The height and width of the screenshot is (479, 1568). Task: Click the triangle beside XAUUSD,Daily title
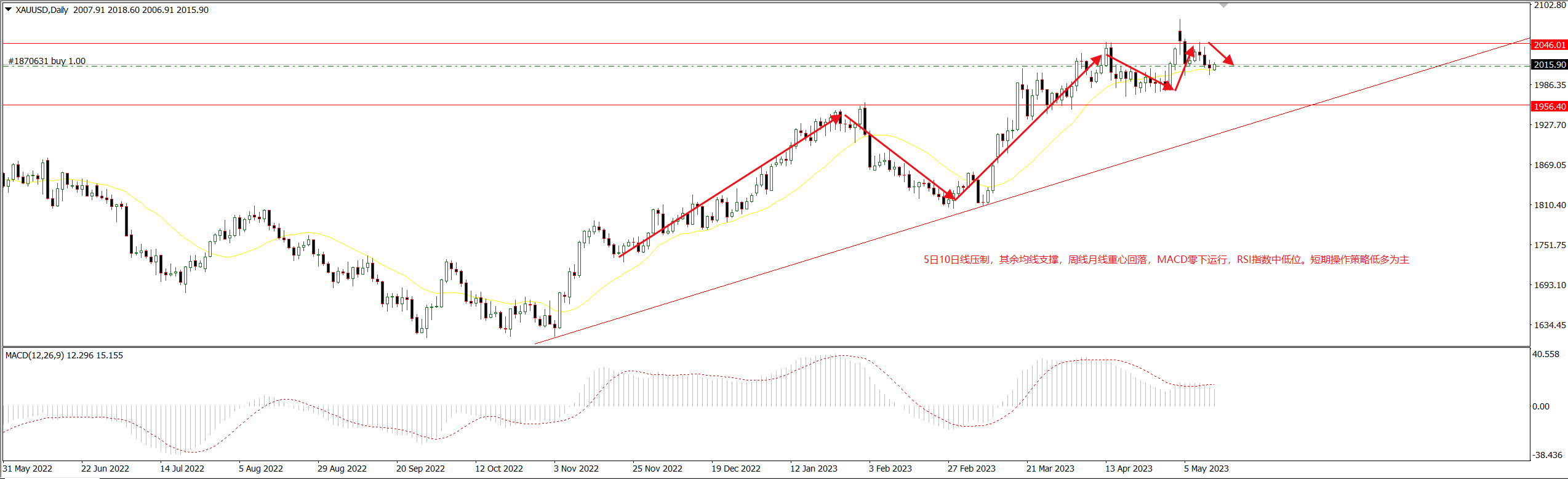[x=9, y=9]
